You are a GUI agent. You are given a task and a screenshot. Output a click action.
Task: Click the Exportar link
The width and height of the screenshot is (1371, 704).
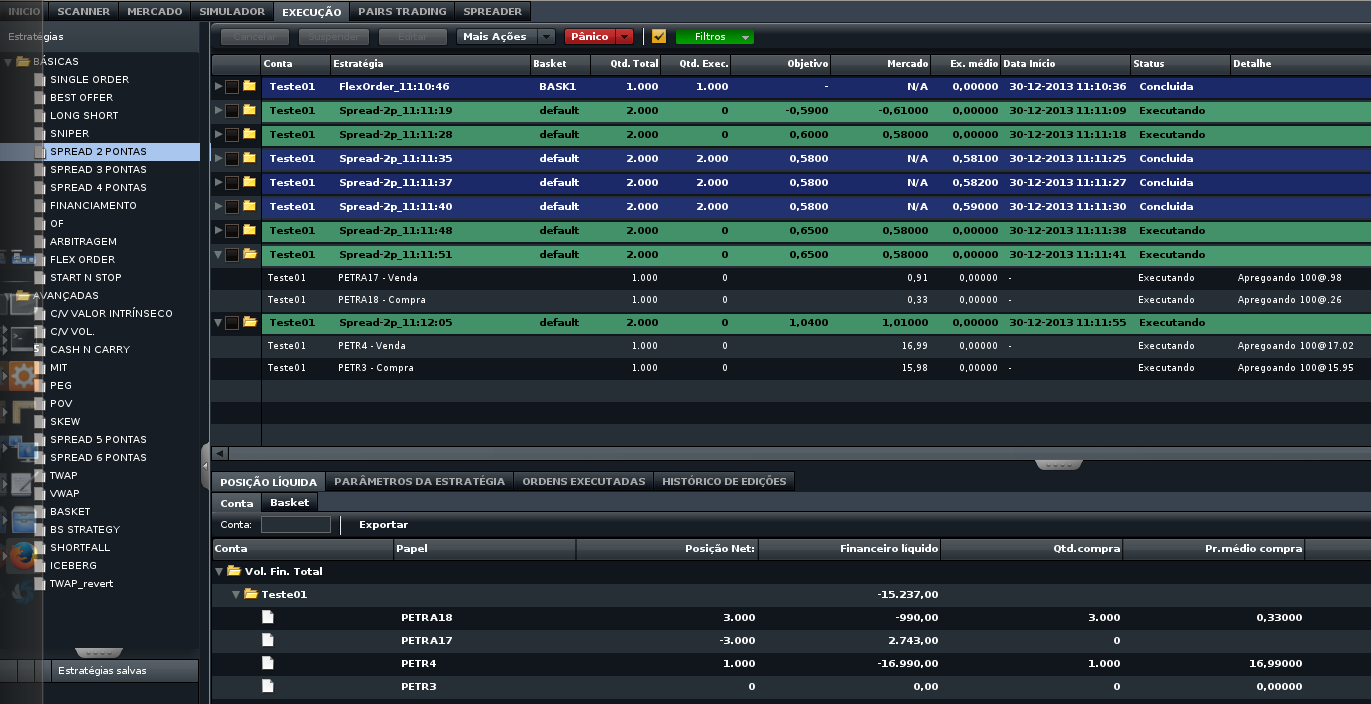384,525
